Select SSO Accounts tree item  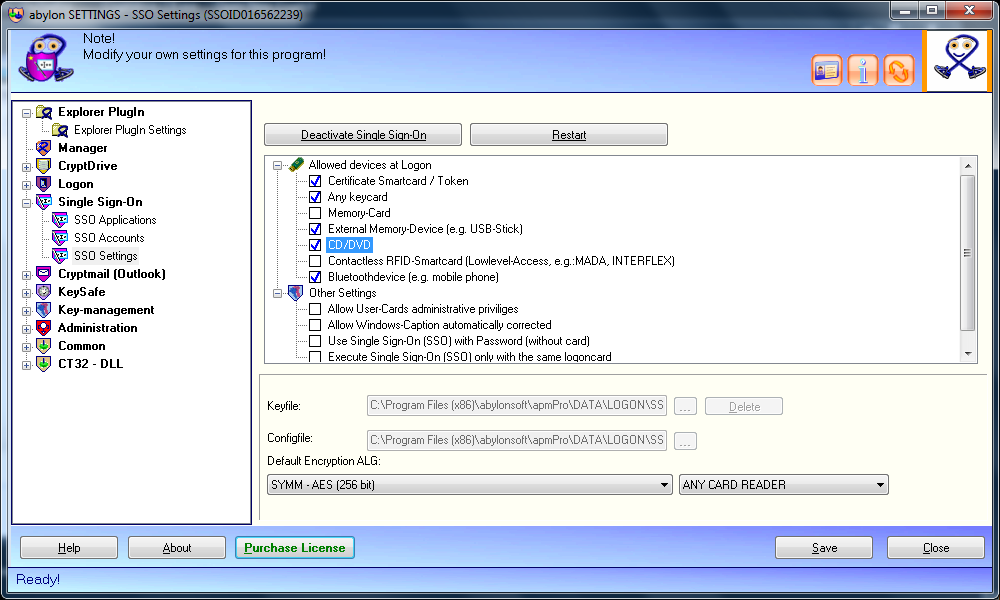pyautogui.click(x=109, y=238)
